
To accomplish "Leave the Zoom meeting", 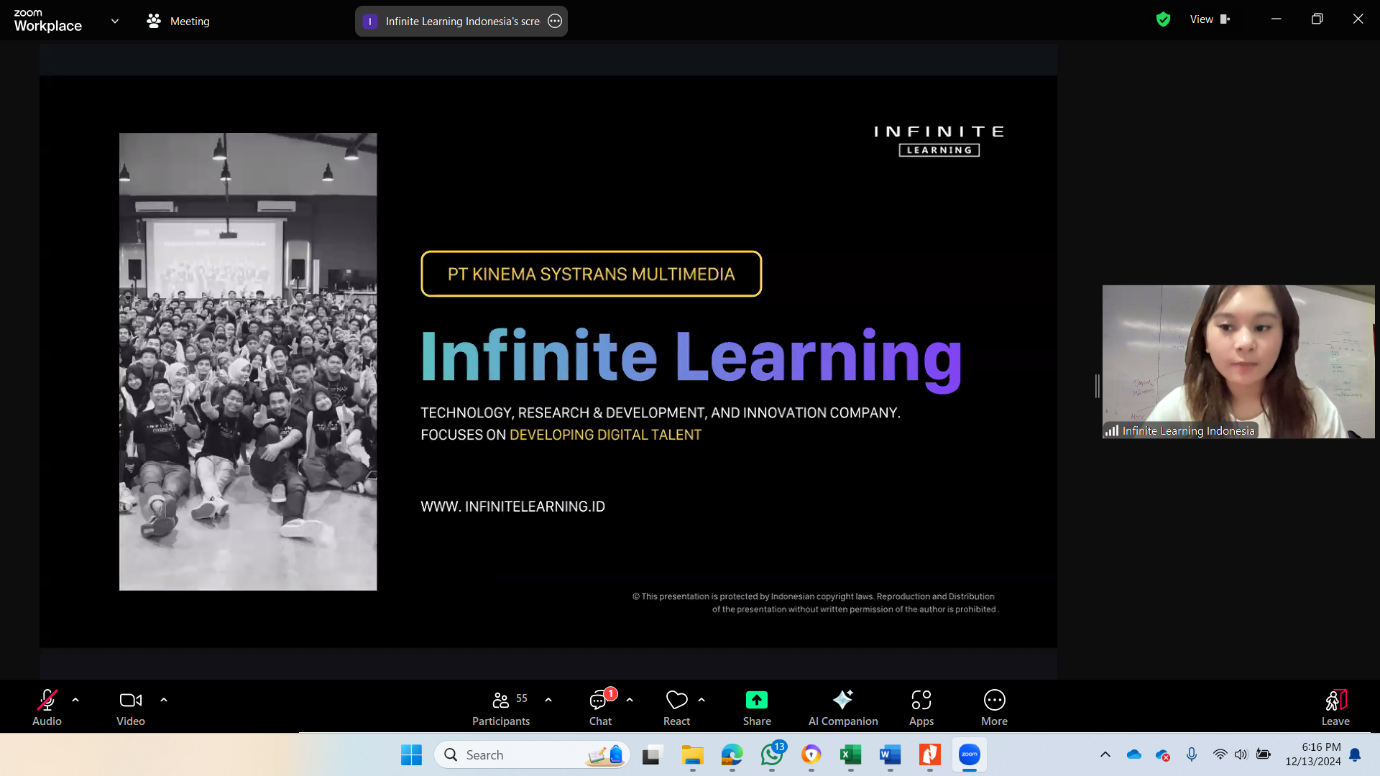I will 1335,706.
